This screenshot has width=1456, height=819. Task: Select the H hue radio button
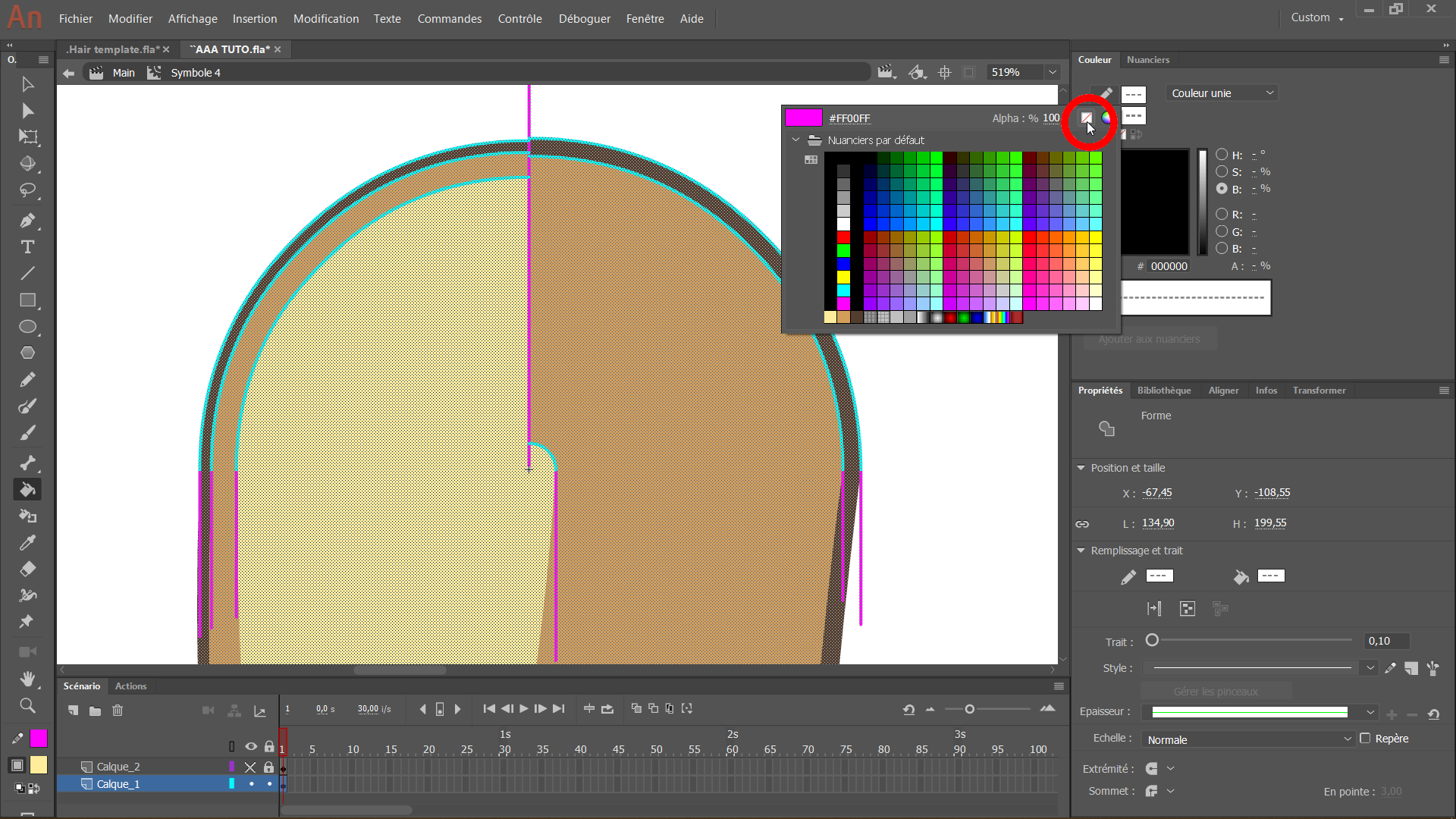point(1222,154)
